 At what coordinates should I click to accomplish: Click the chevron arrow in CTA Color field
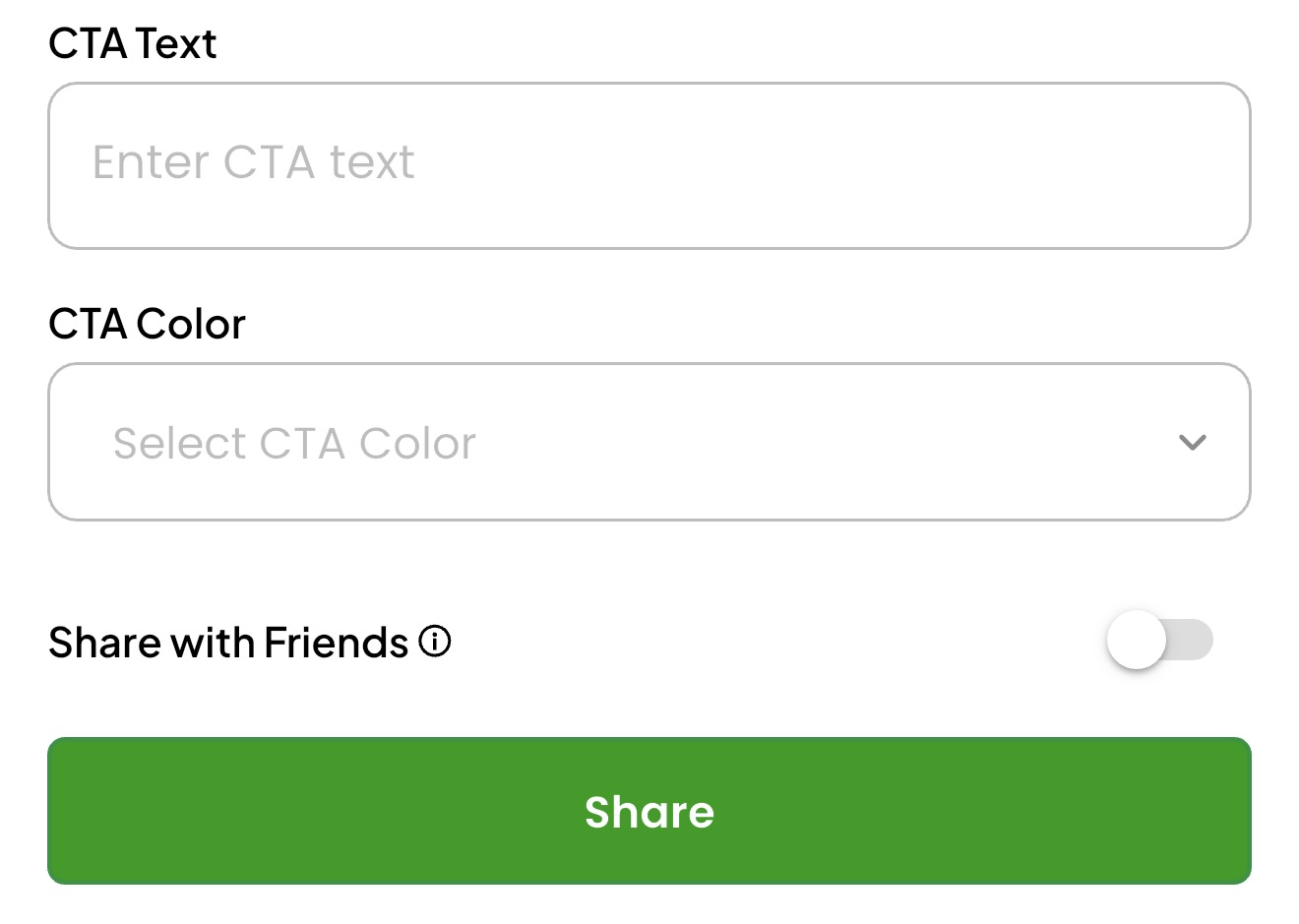pyautogui.click(x=1192, y=443)
